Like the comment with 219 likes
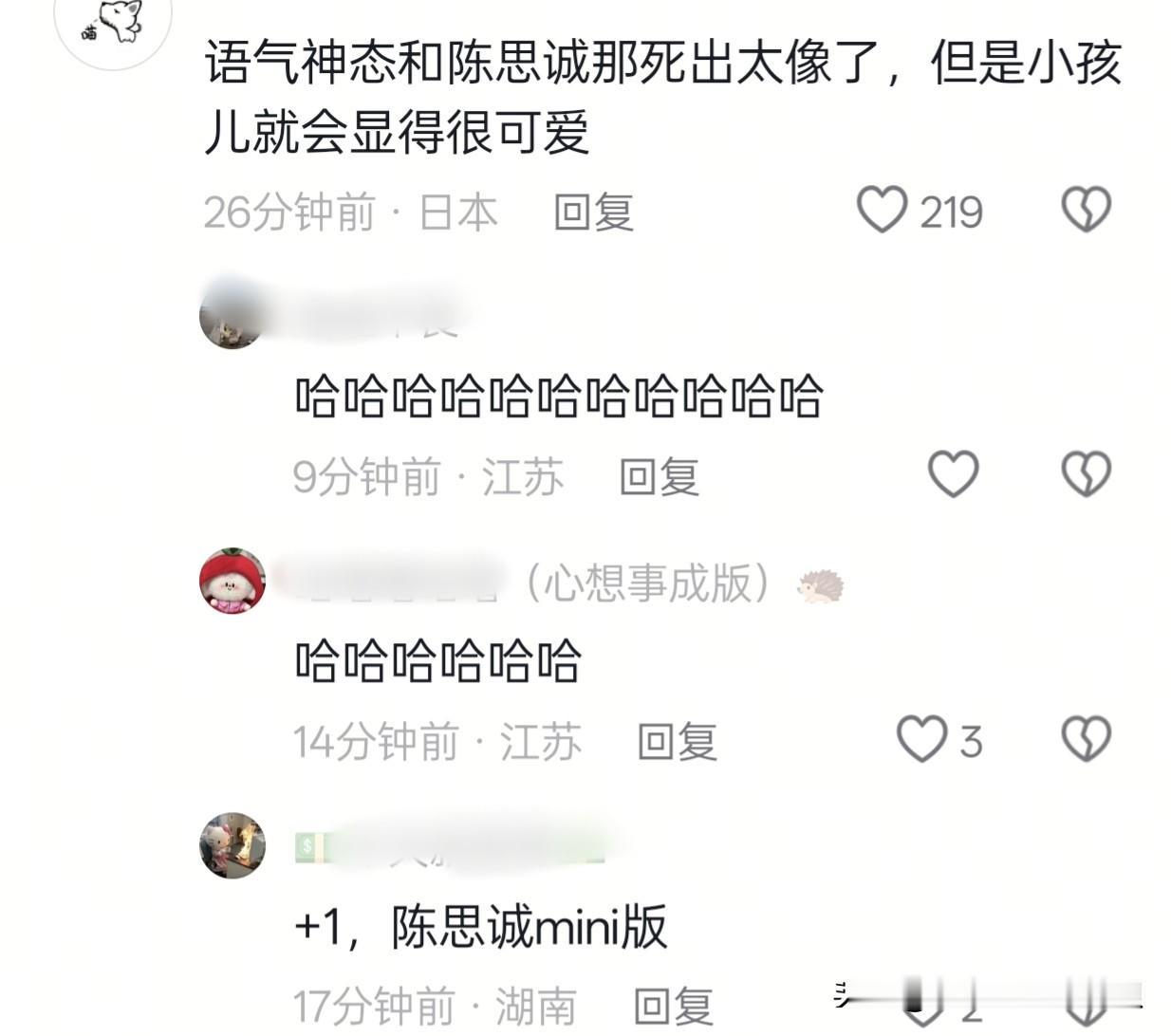 point(882,210)
